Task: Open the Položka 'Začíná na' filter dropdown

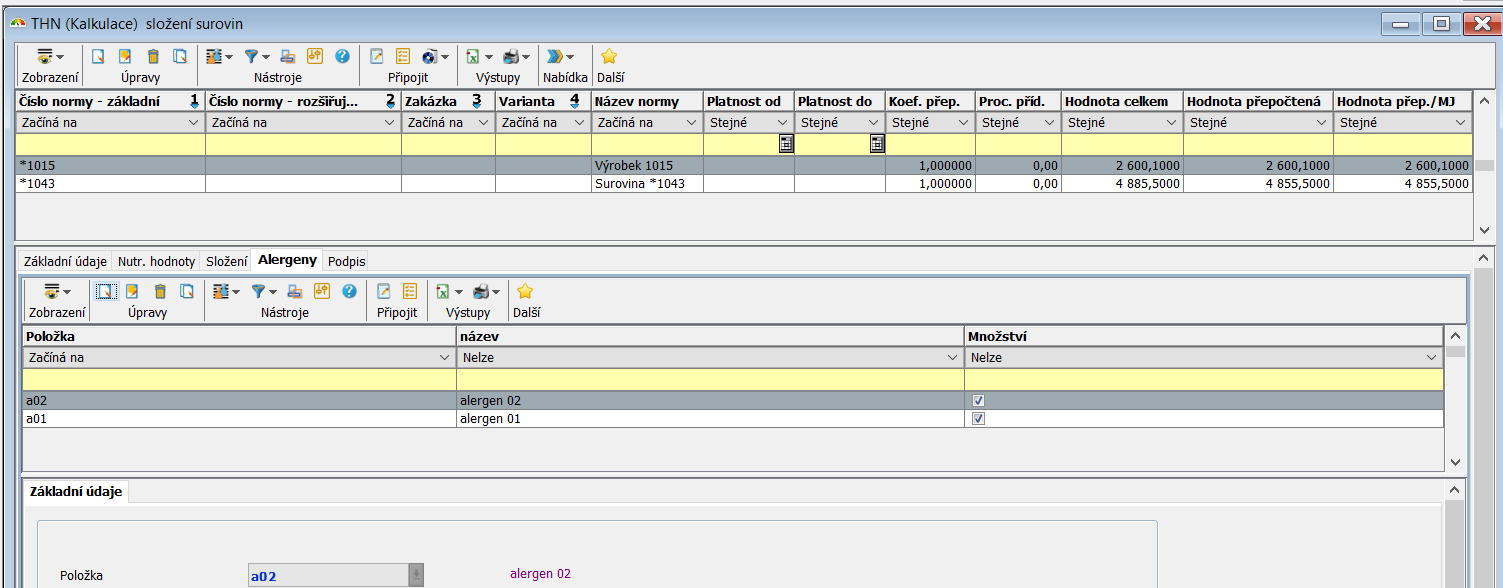Action: [445, 357]
